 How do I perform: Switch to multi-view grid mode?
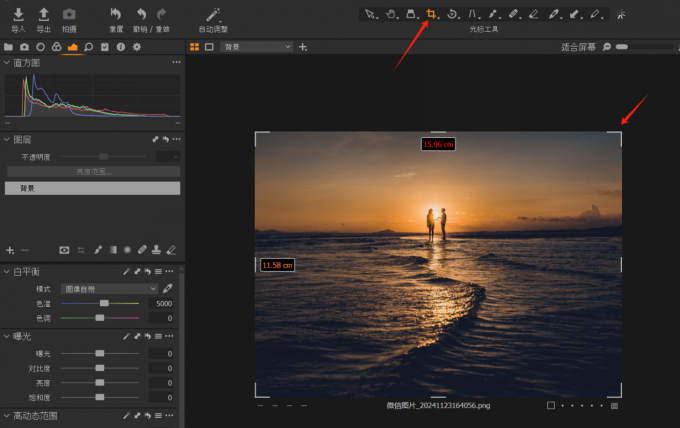click(x=195, y=47)
